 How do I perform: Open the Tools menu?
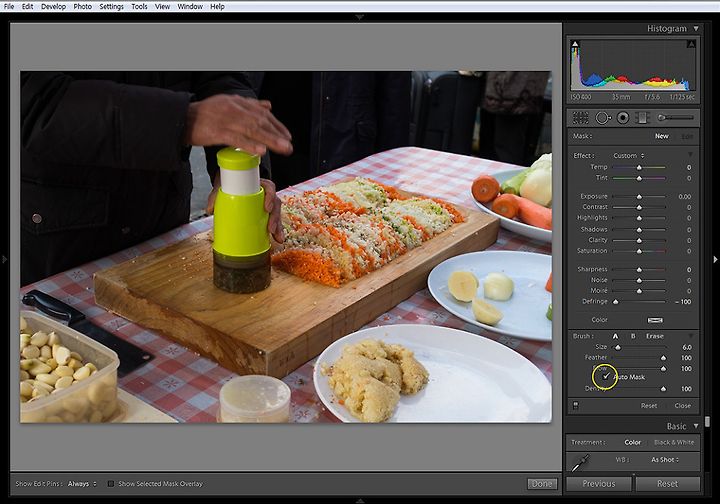point(139,6)
